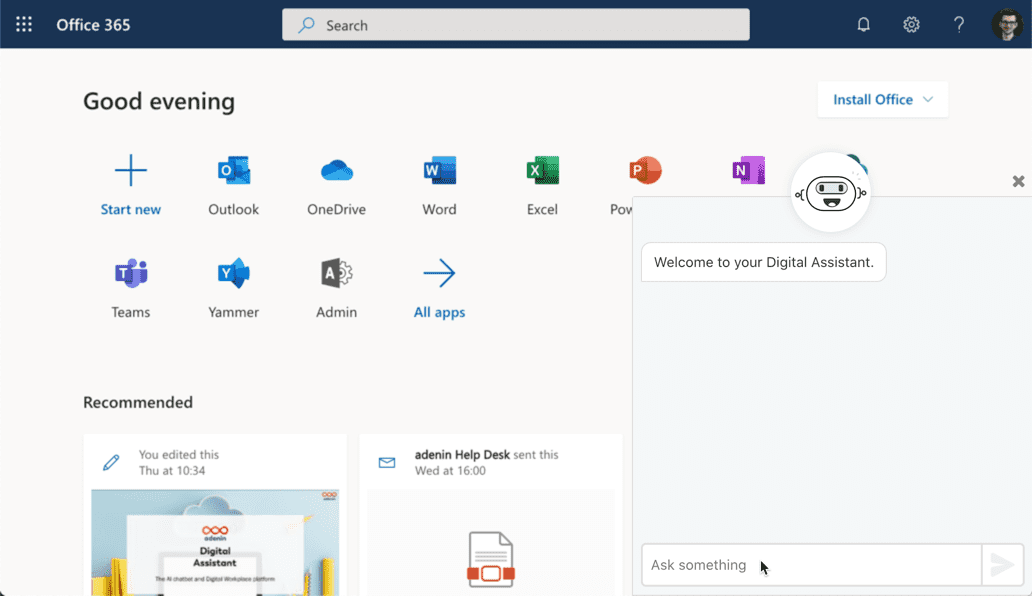Image resolution: width=1032 pixels, height=596 pixels.
Task: Click the 'You edited this' text
Action: 178,455
